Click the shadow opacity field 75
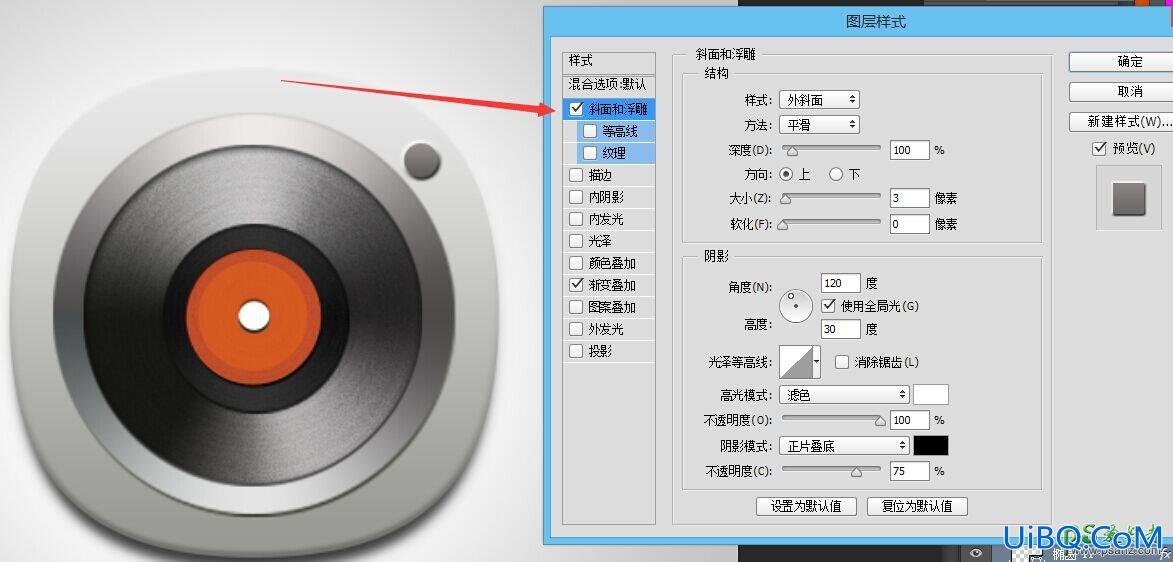 pos(910,471)
